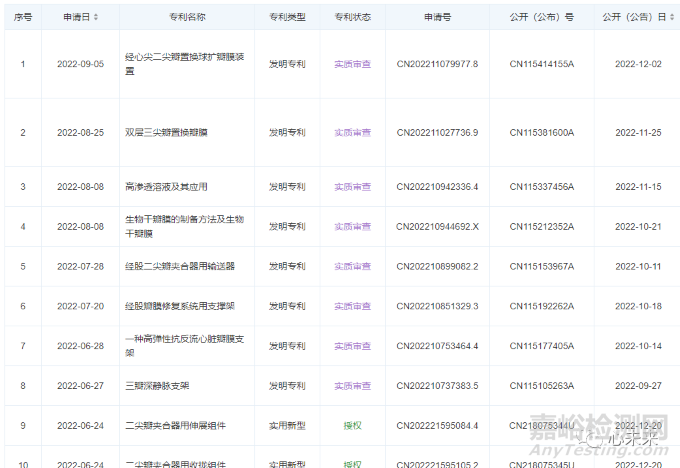Click the 公开（公布）号 column header
Viewport: 680px width, 468px height.
tap(542, 17)
